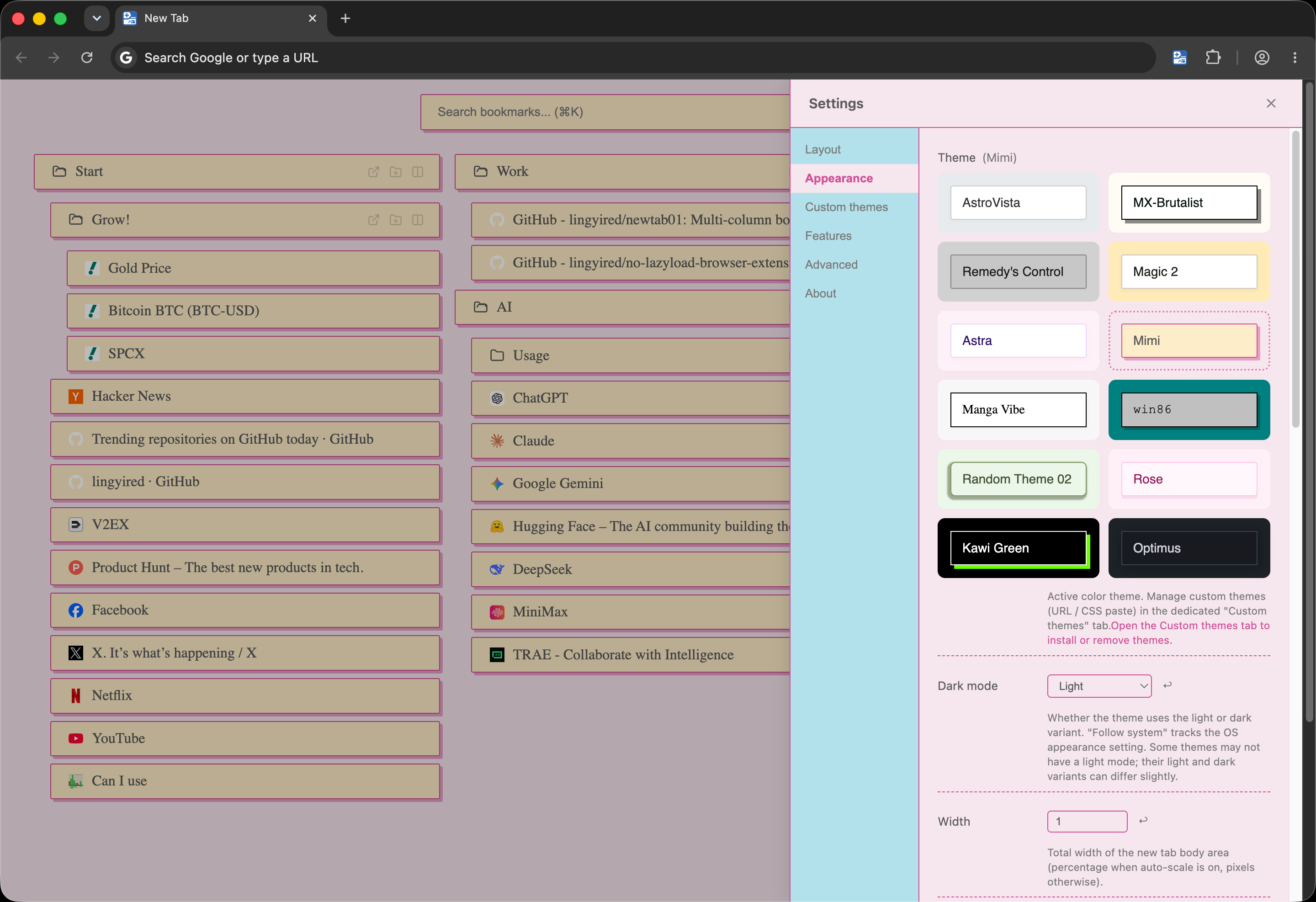Open all Start folder bookmarks via external-link icon
This screenshot has height=902, width=1316.
[374, 171]
